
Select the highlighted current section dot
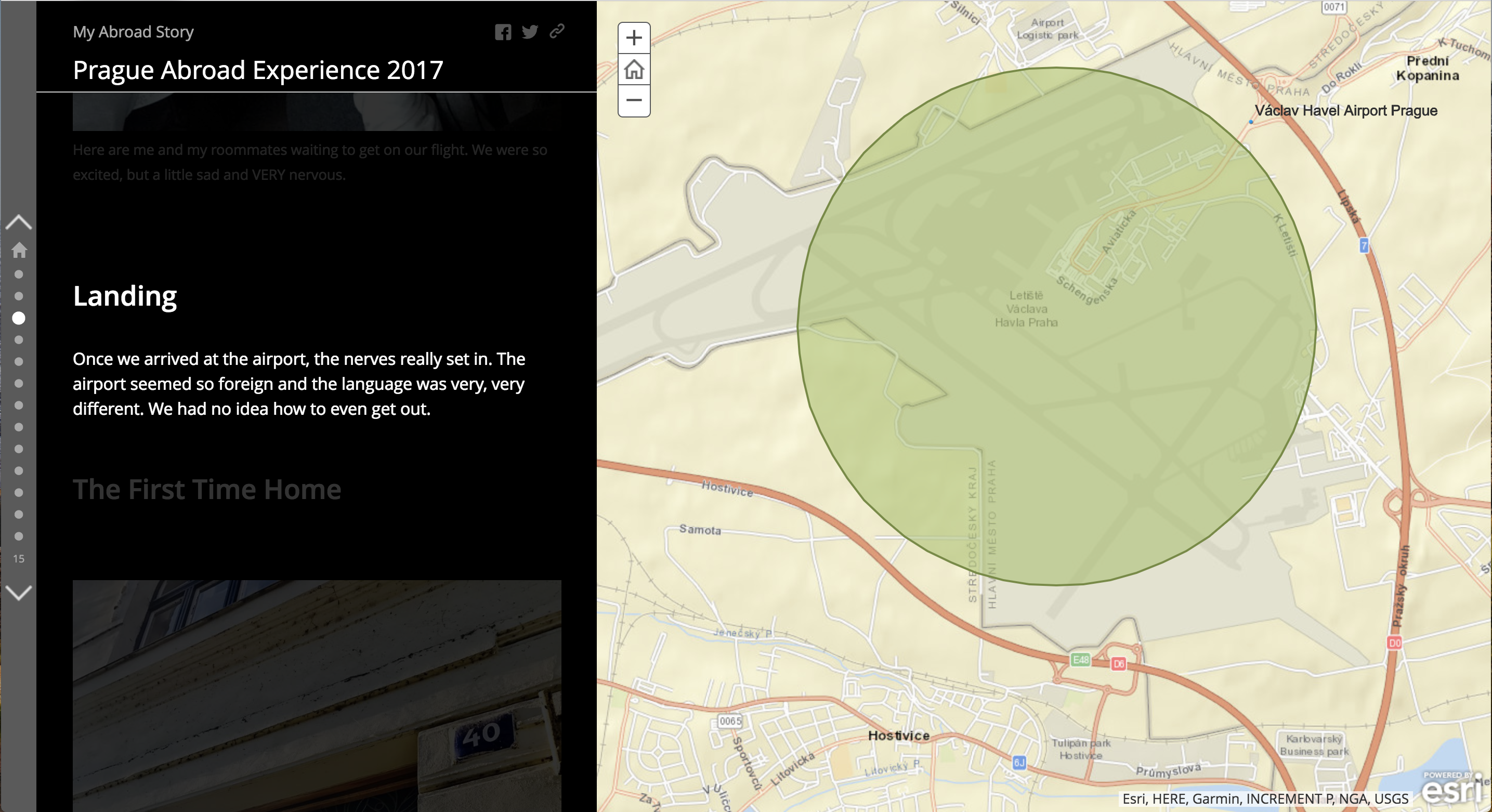tap(19, 318)
